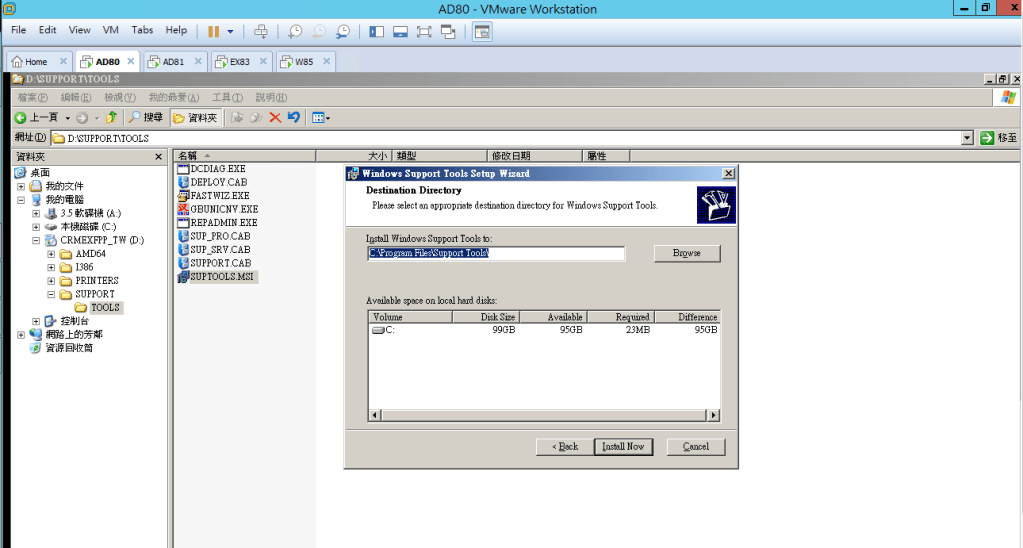This screenshot has width=1023, height=548.
Task: Toggle the 資料夾 folders pane button
Action: click(x=195, y=117)
